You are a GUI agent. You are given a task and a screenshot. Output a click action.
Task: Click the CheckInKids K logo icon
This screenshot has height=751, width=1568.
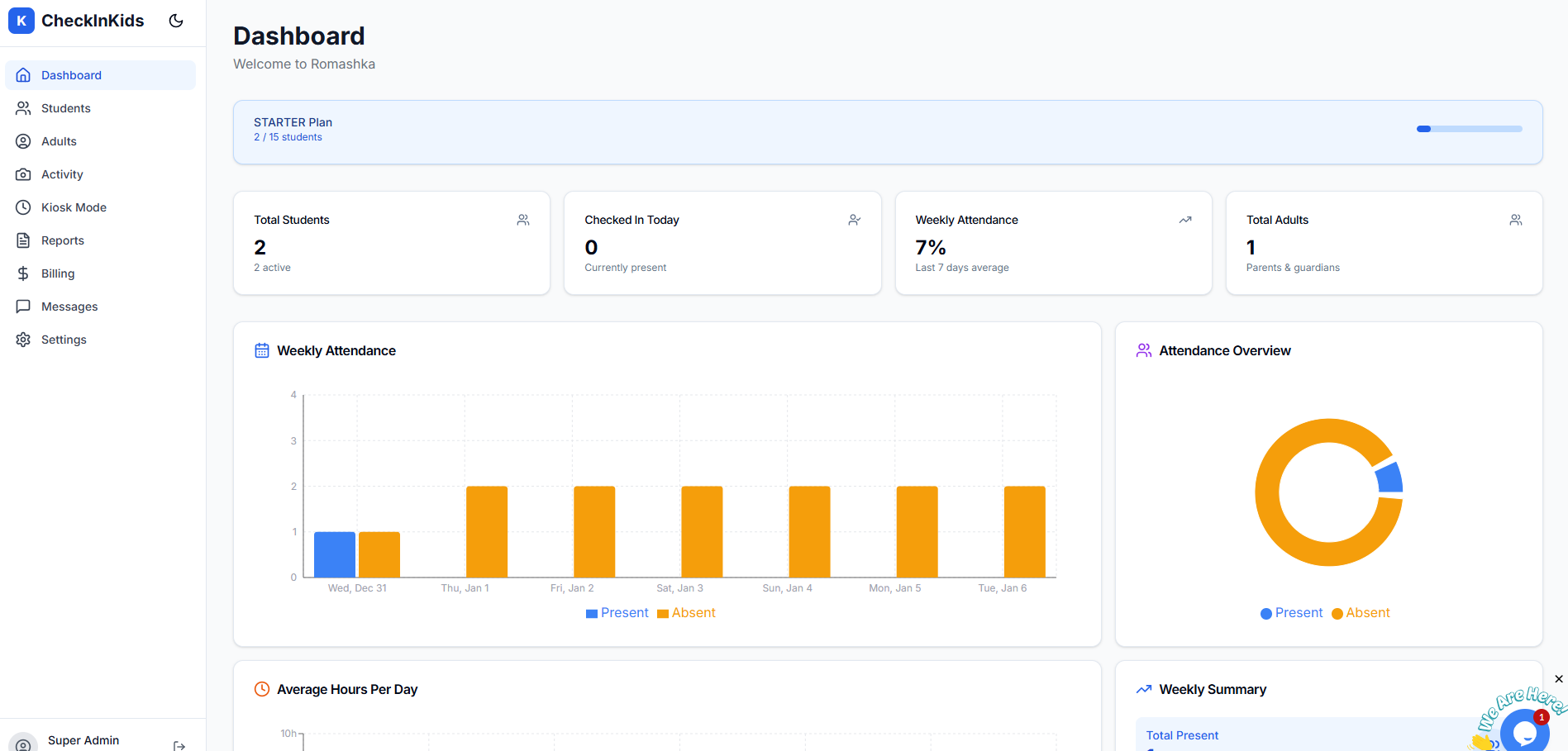point(21,21)
